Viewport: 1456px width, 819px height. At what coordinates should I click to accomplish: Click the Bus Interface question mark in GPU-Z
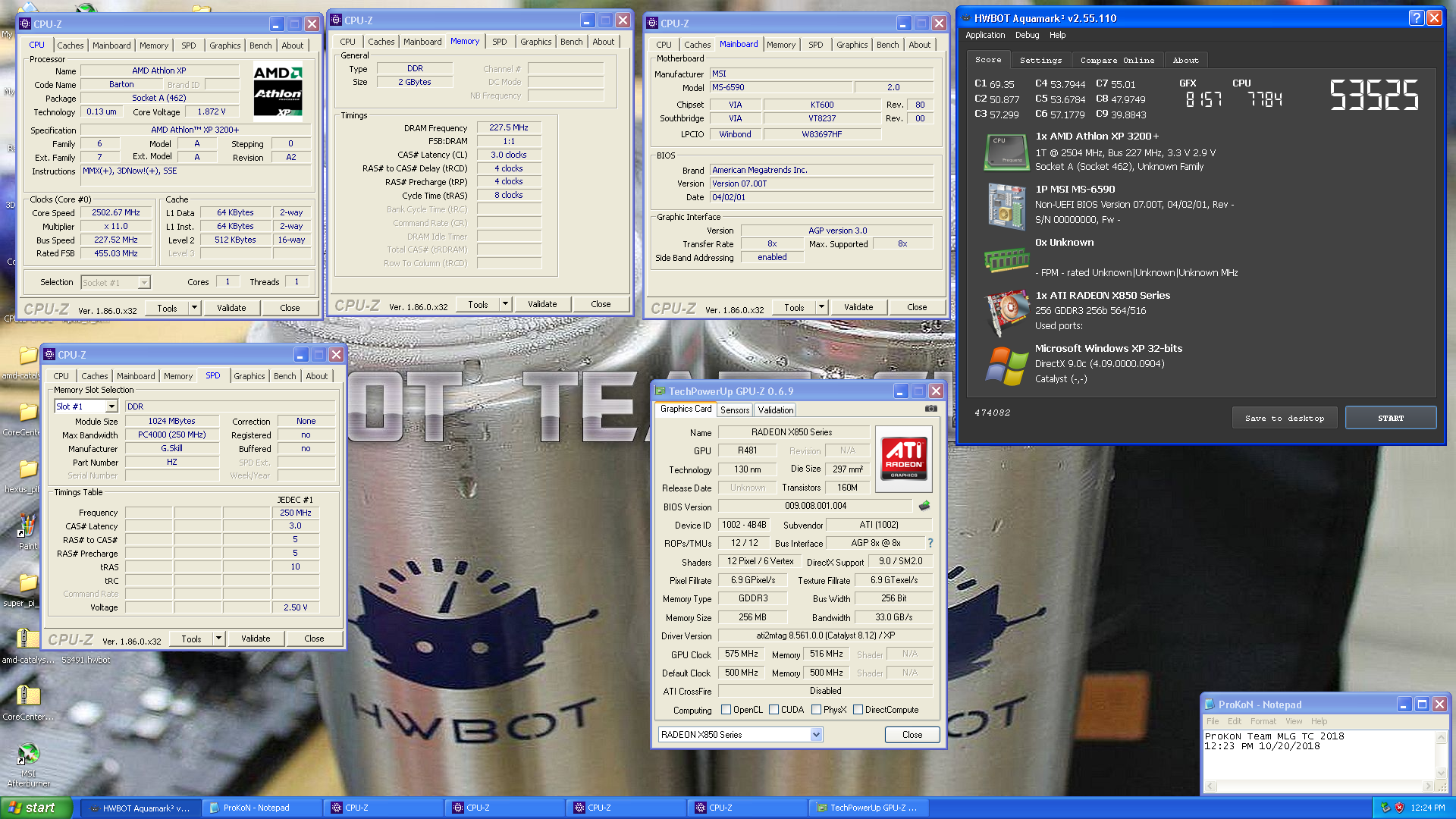(930, 543)
